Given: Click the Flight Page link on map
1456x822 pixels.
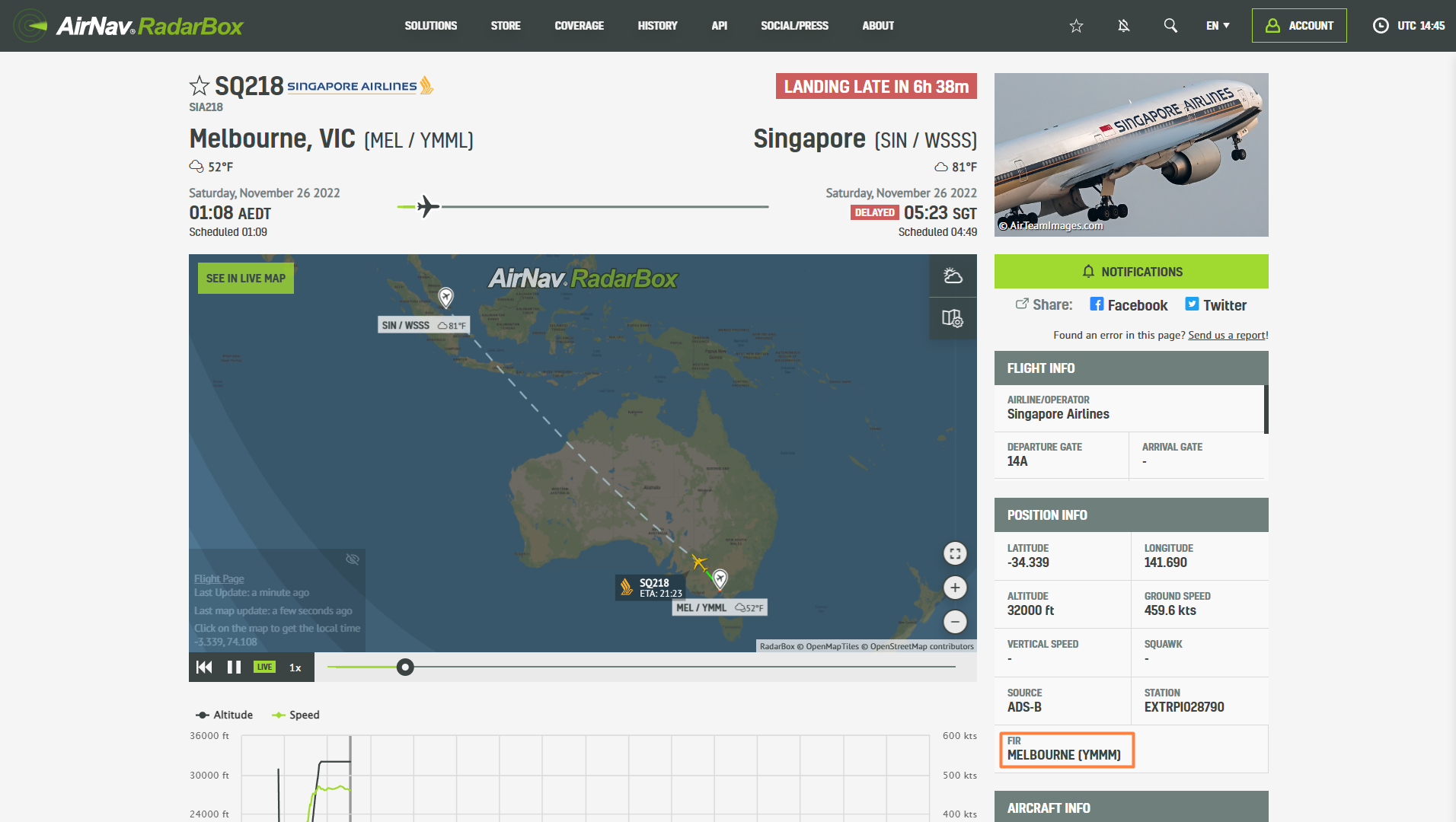Looking at the screenshot, I should tap(219, 578).
